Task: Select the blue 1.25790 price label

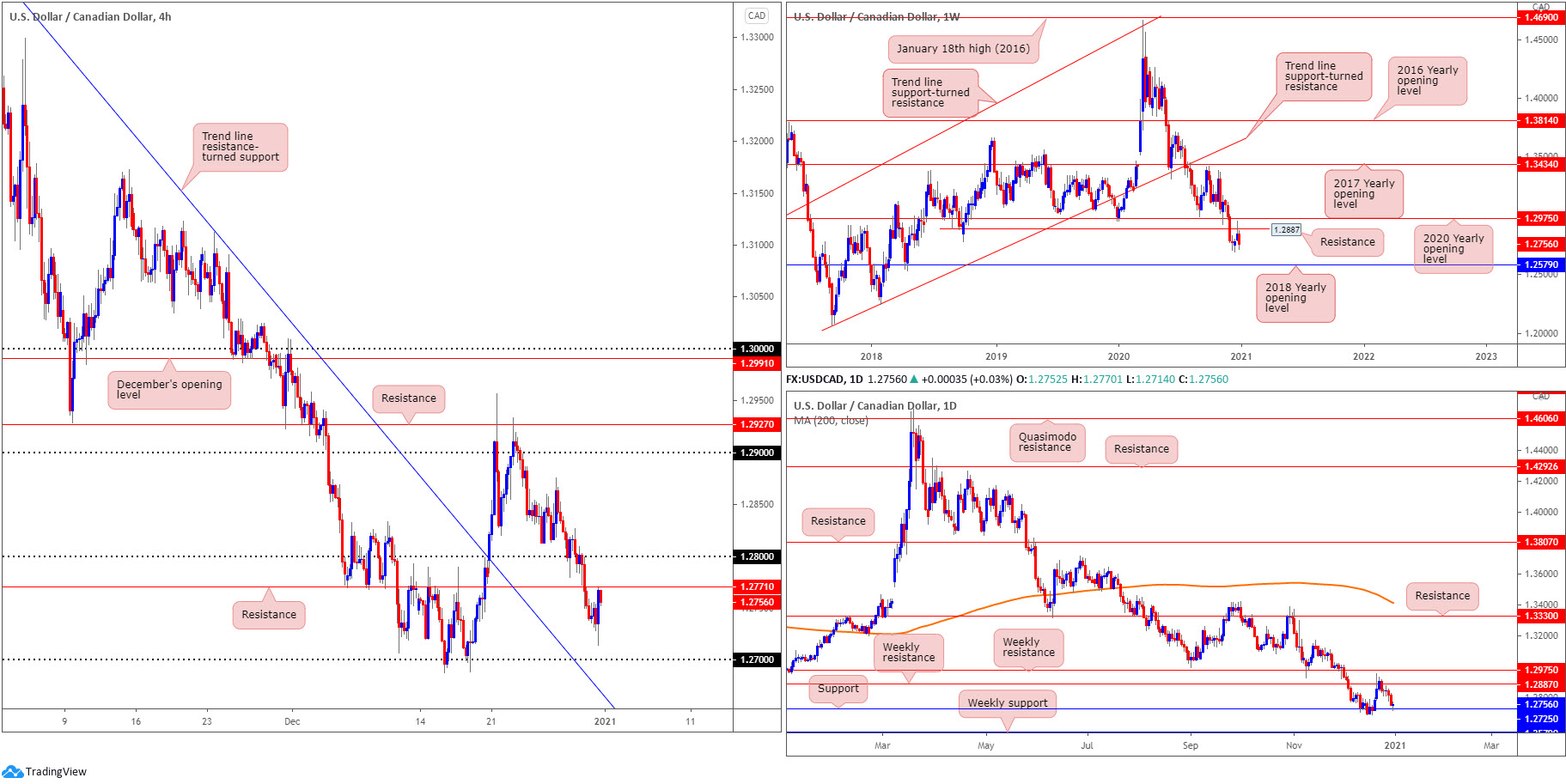Action: tap(1541, 265)
